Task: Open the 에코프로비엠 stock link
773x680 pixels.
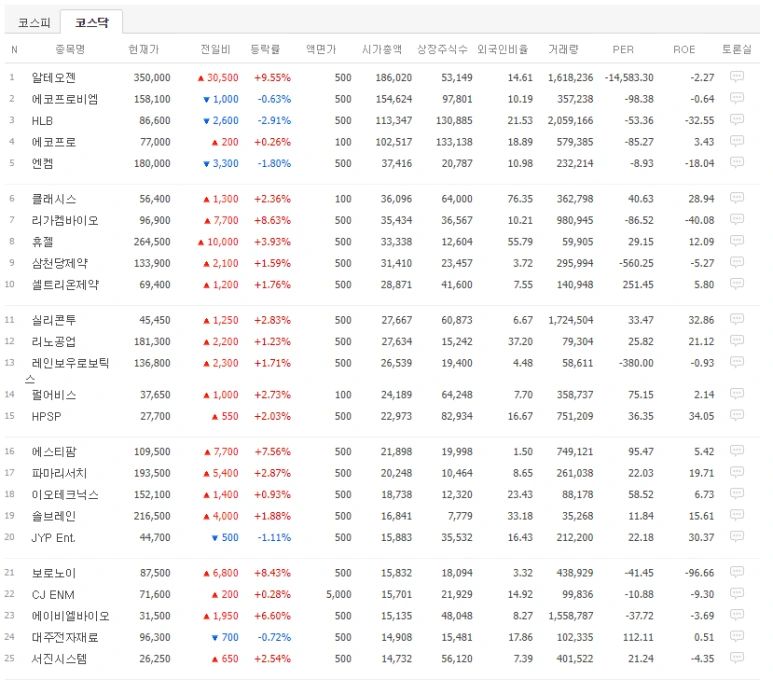Action: pos(65,99)
